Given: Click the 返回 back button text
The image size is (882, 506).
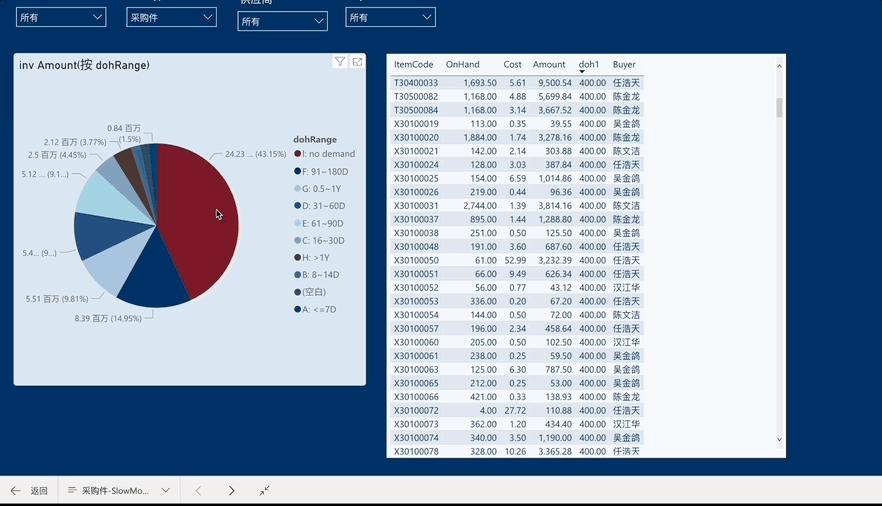Looking at the screenshot, I should click(x=39, y=491).
